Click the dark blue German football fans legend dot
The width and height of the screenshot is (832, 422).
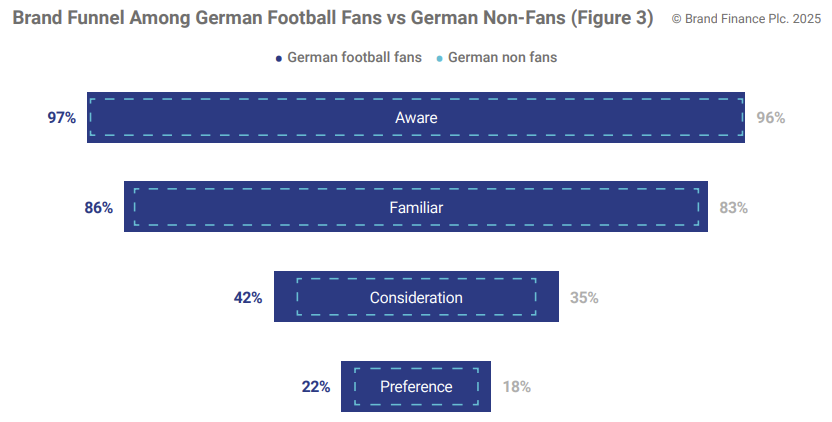(x=279, y=58)
